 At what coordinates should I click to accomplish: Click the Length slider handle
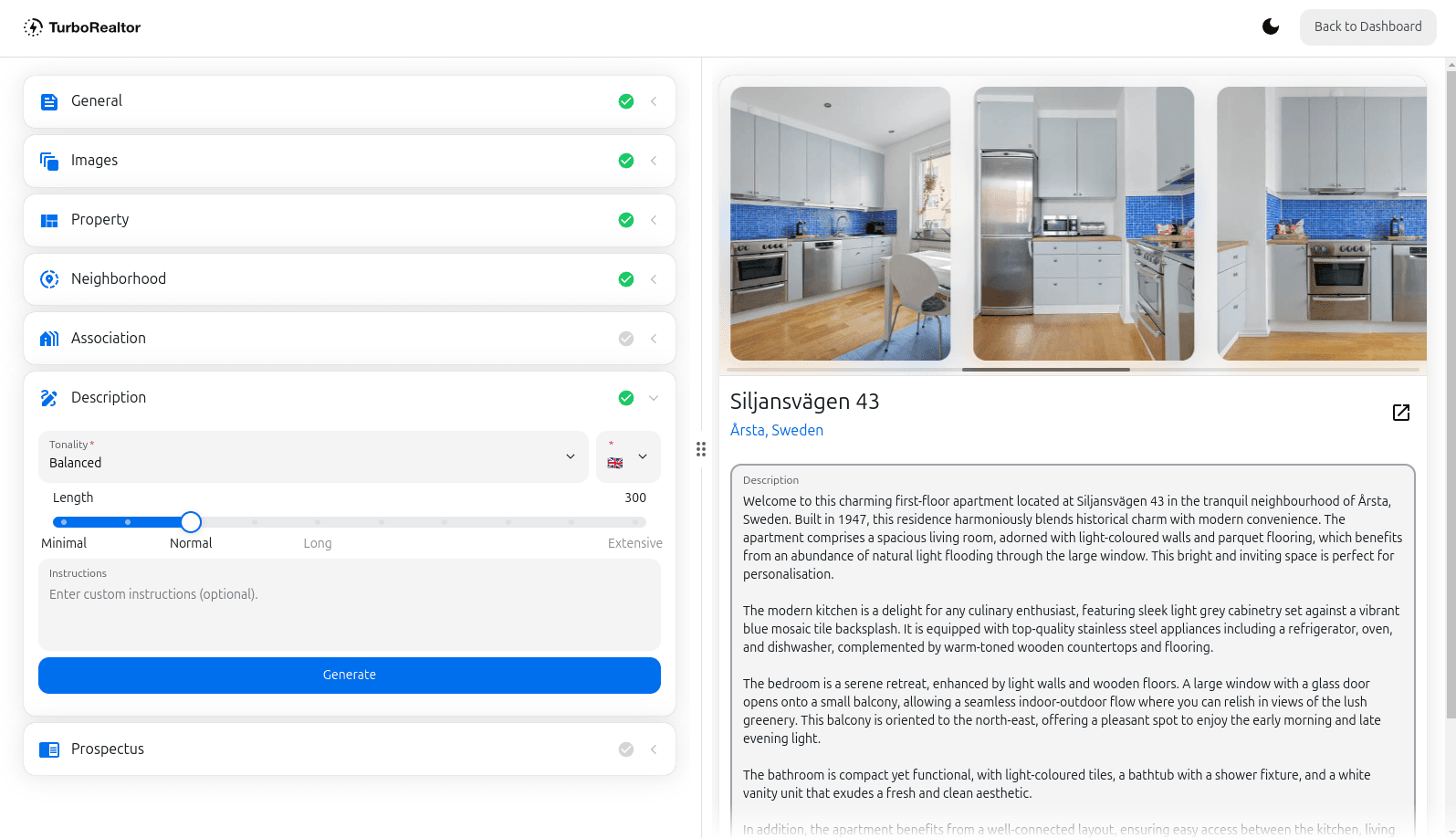pyautogui.click(x=191, y=522)
